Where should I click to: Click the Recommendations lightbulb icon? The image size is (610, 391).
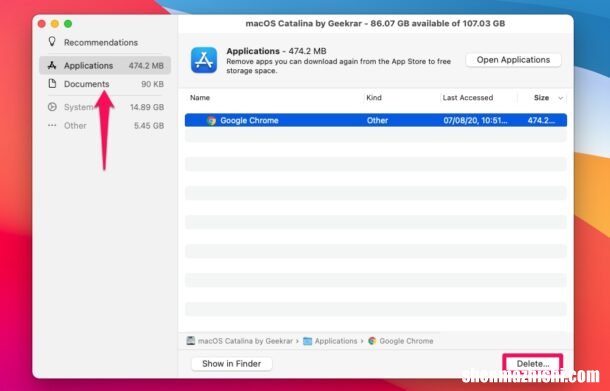[52, 42]
